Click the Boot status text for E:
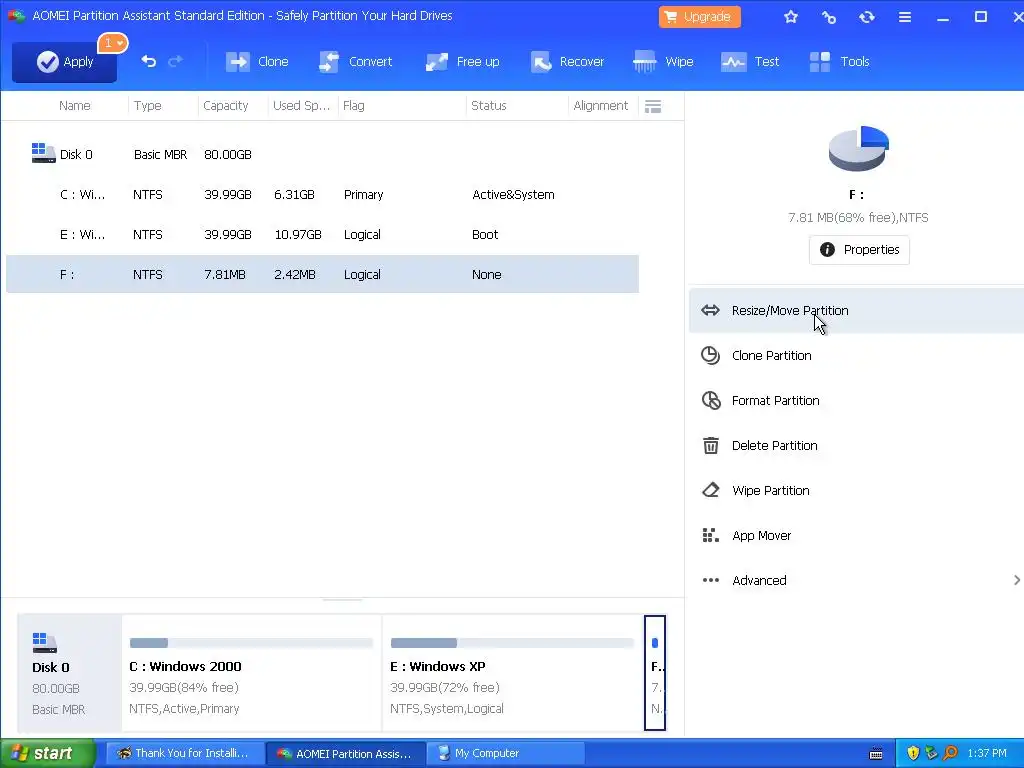This screenshot has width=1024, height=768. (x=485, y=234)
